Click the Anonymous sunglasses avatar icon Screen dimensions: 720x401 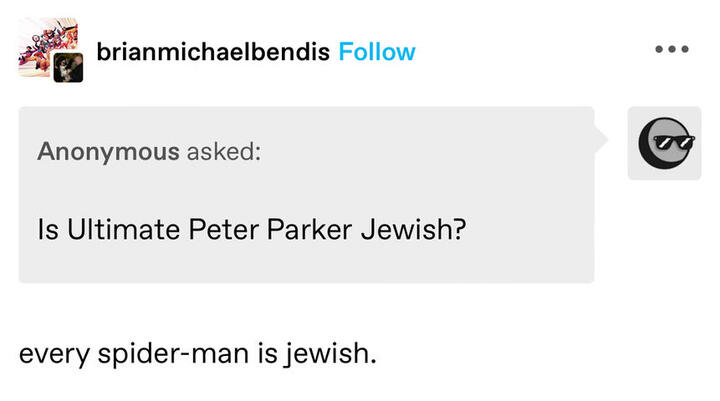[664, 143]
